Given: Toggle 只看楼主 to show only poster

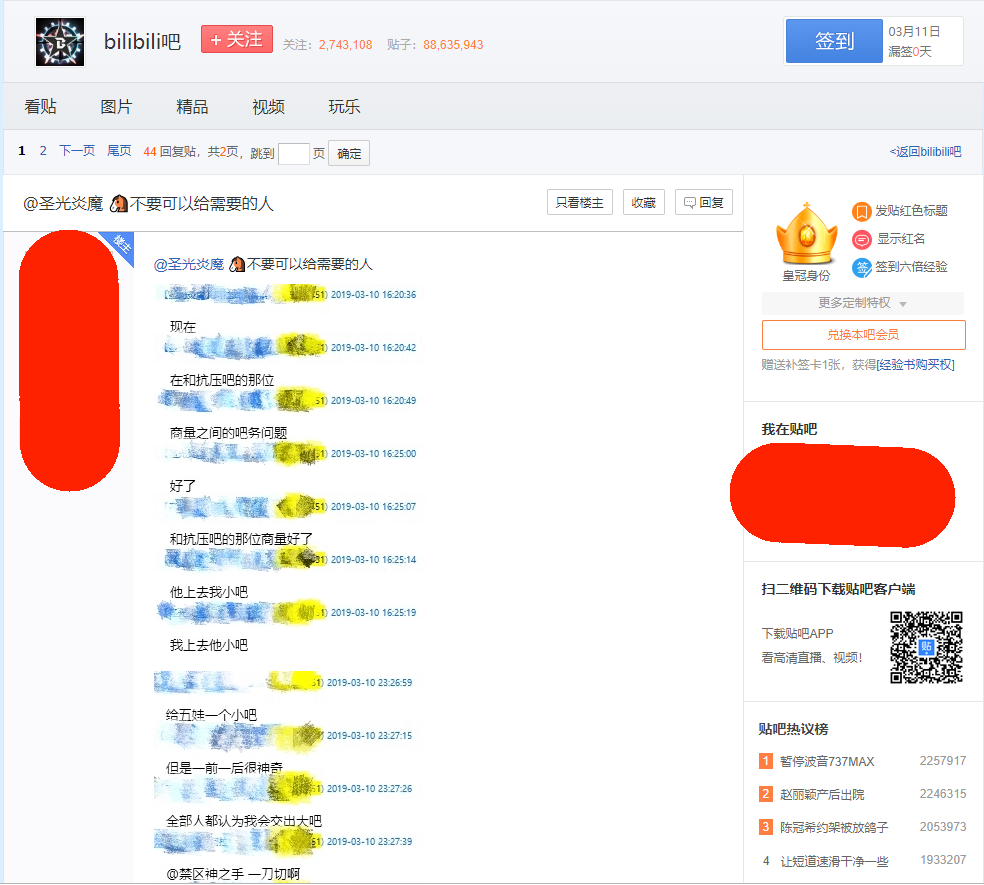Looking at the screenshot, I should 579,202.
